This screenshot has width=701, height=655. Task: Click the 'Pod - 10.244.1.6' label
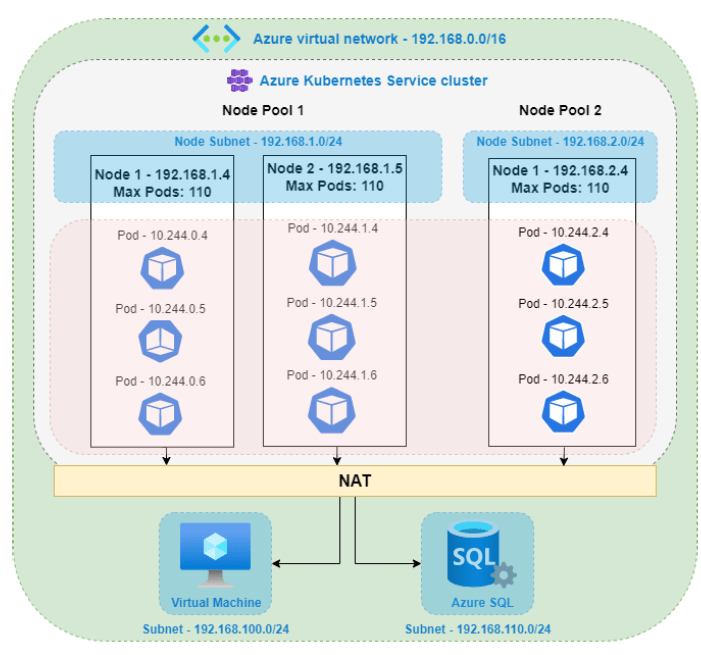point(332,375)
